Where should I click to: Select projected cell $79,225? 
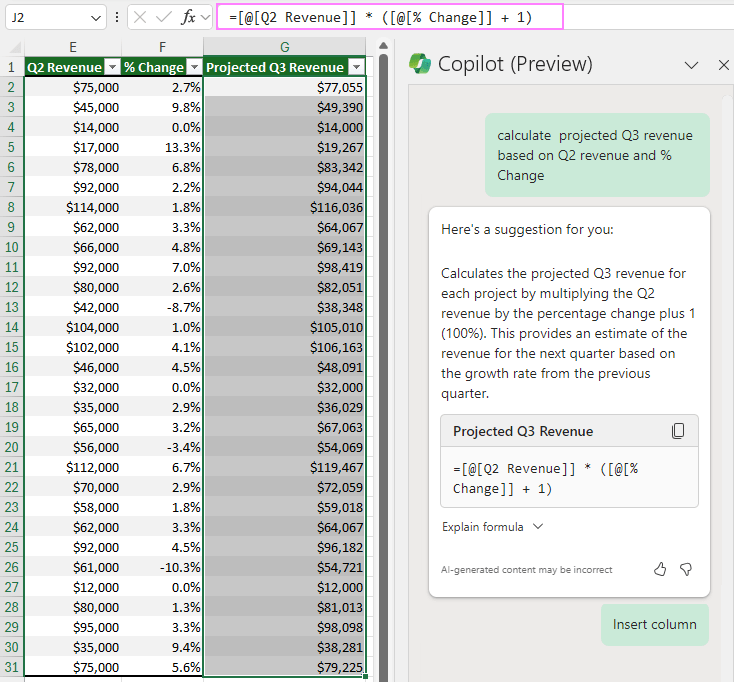coord(285,667)
